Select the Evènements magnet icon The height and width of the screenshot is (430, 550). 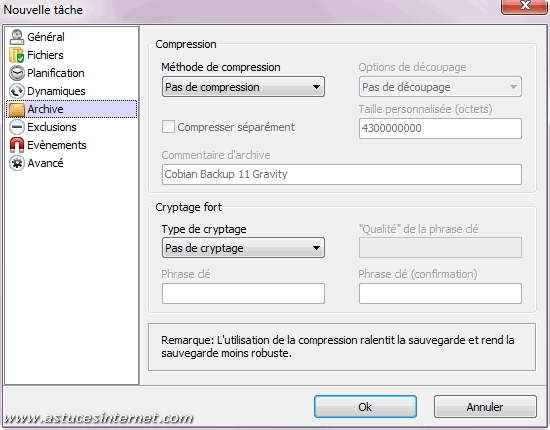[x=16, y=145]
